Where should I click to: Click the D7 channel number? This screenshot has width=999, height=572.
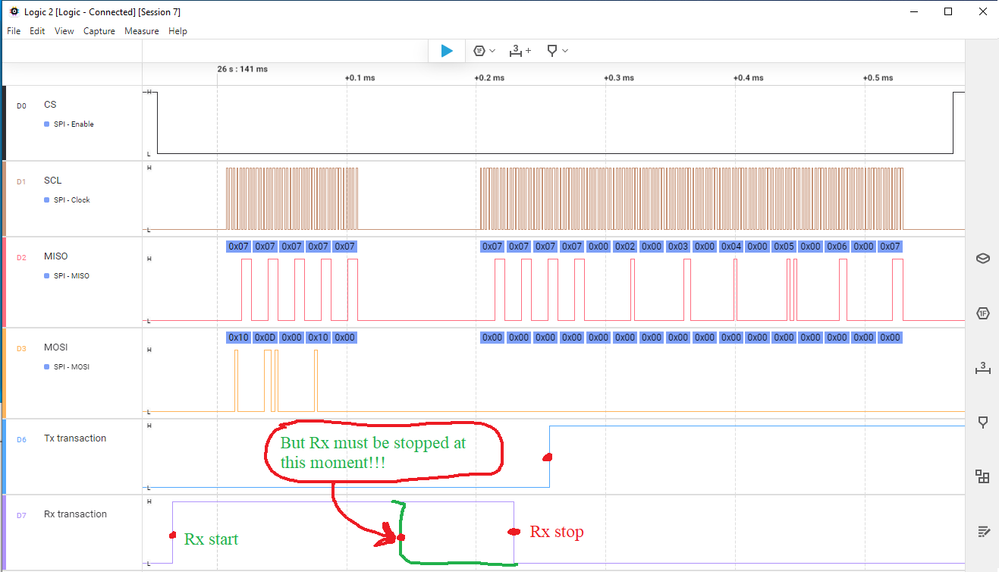click(x=21, y=515)
